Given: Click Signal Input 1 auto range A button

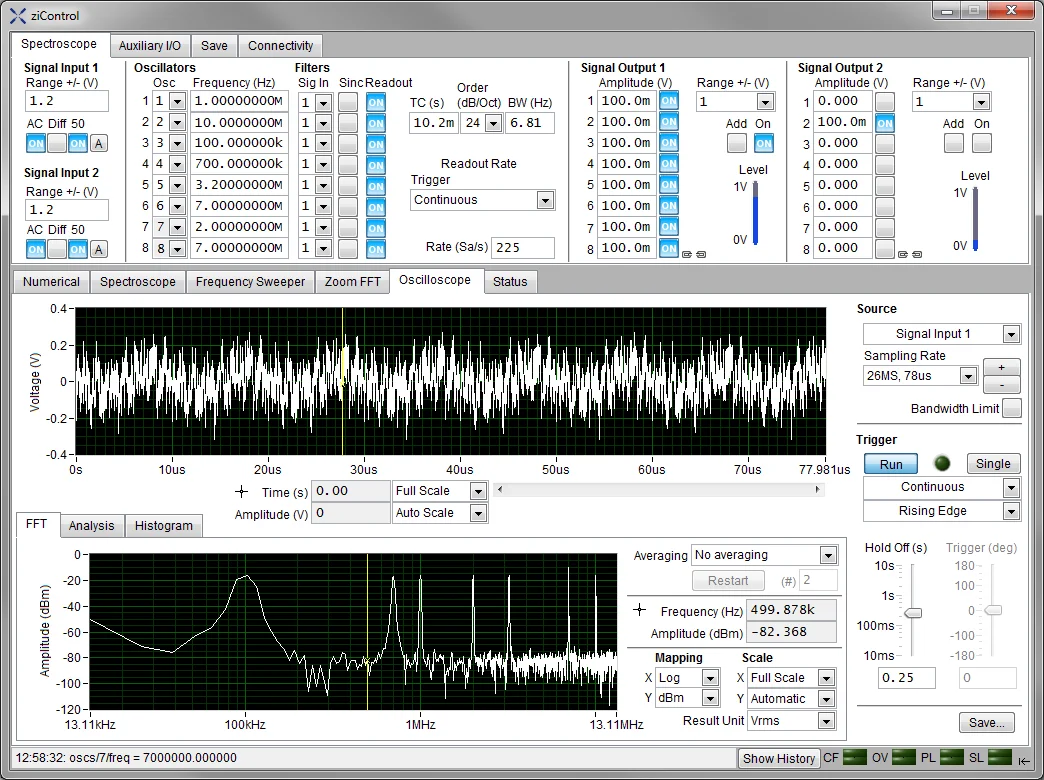Looking at the screenshot, I should (99, 143).
